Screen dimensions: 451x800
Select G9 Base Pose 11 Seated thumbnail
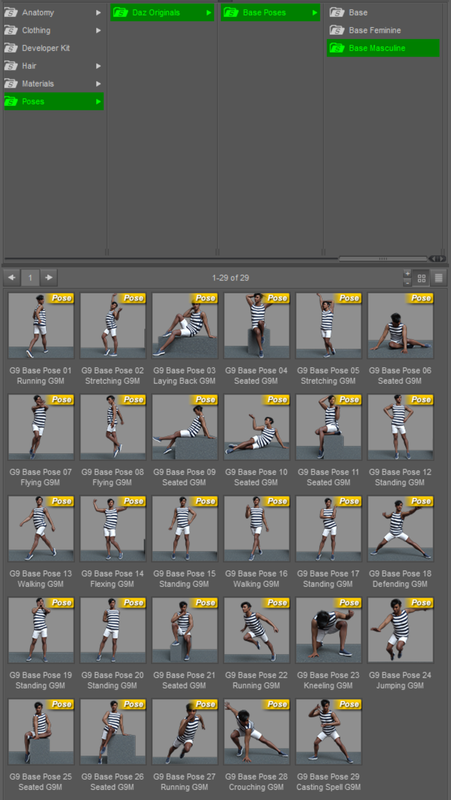329,427
